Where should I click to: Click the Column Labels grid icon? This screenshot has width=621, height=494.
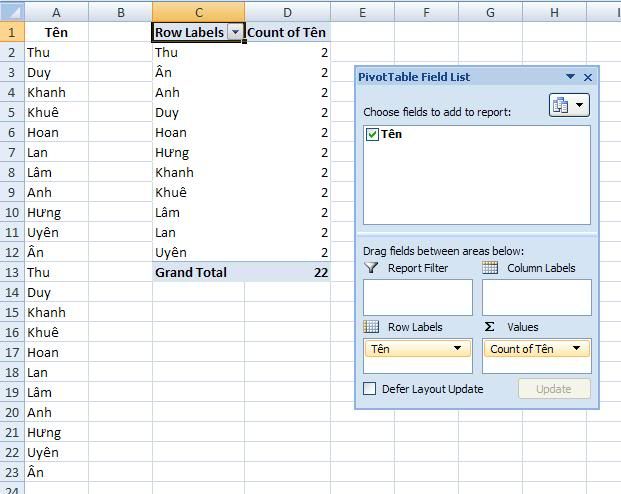490,268
